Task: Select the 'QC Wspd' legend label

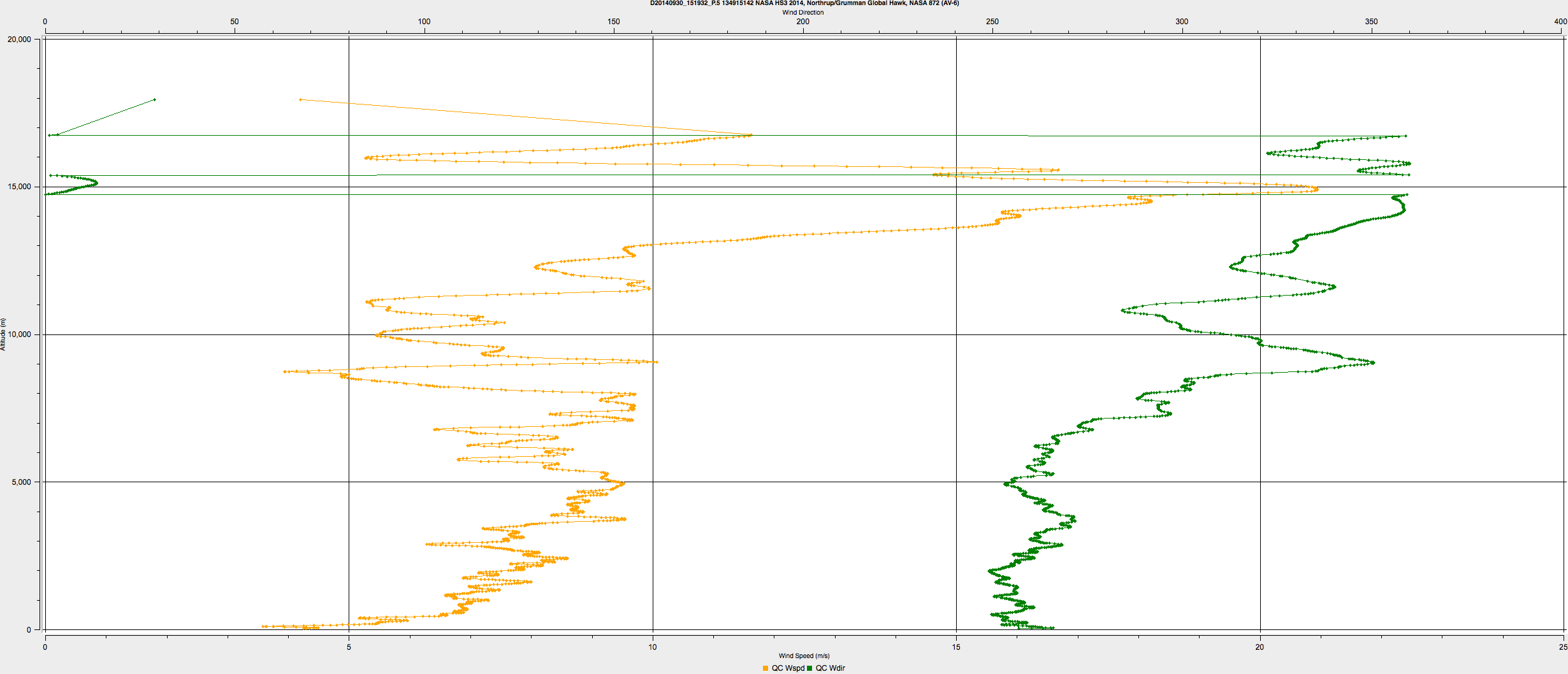Action: coord(788,668)
